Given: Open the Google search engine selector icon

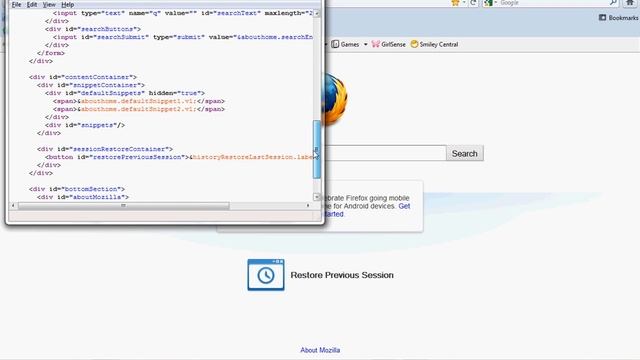Looking at the screenshot, I should click(x=488, y=3).
